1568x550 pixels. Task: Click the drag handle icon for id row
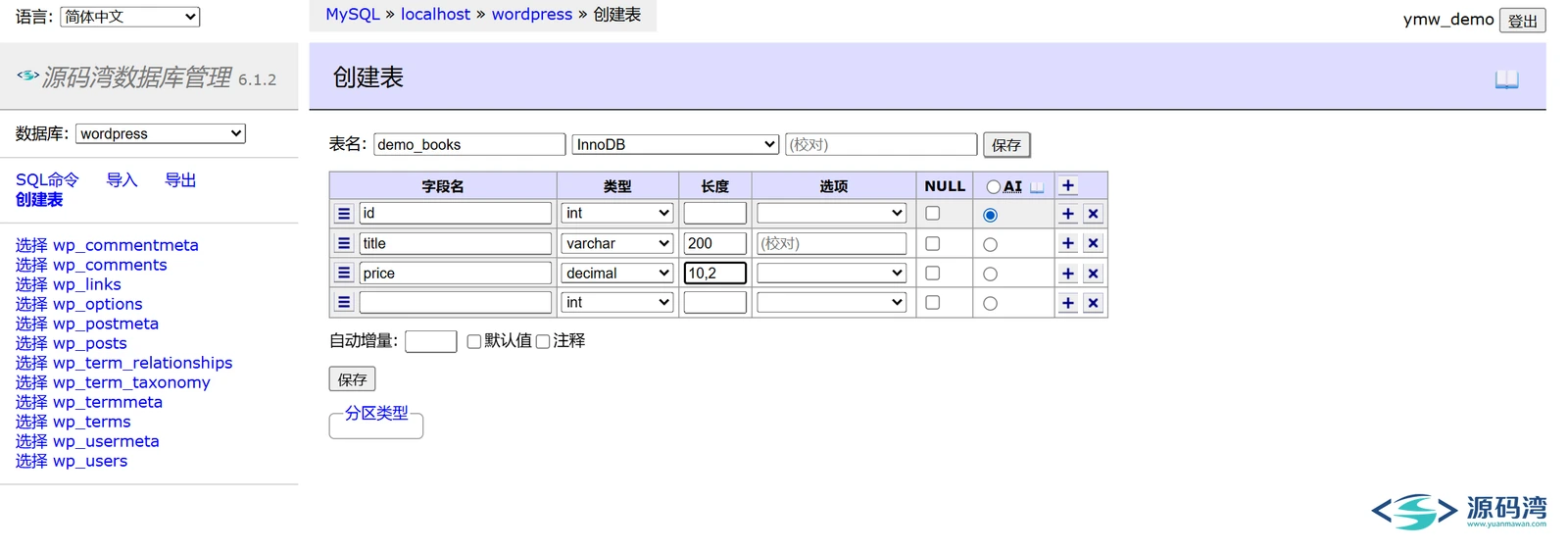[344, 214]
